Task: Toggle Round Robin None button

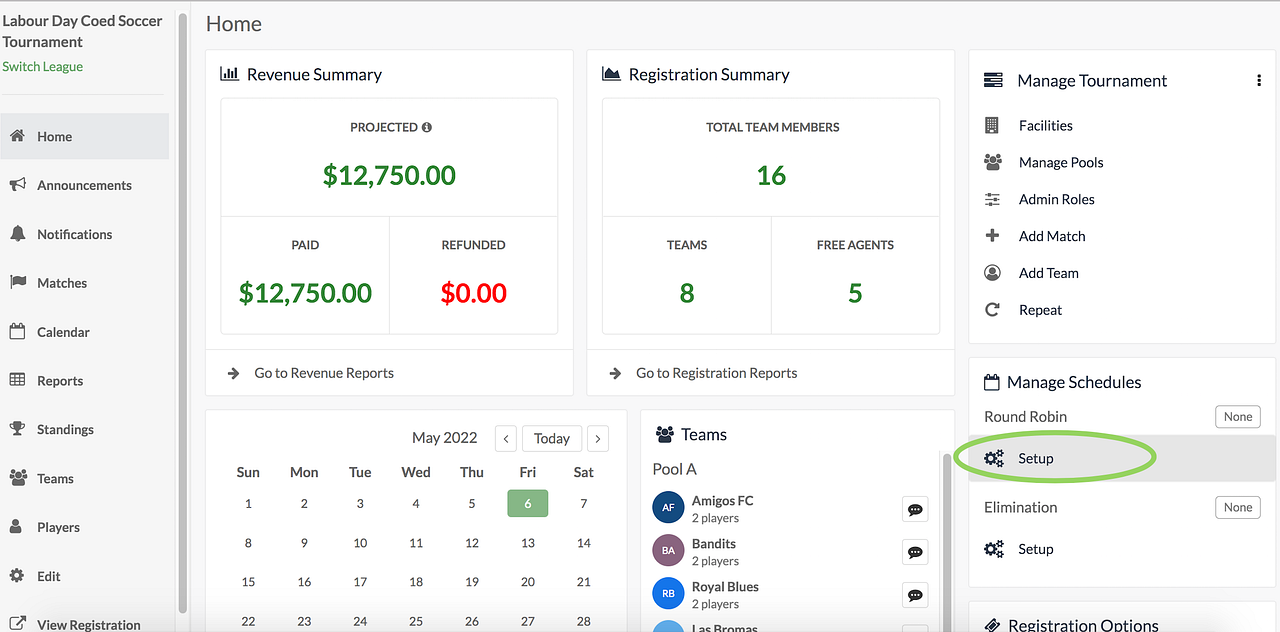Action: tap(1237, 417)
